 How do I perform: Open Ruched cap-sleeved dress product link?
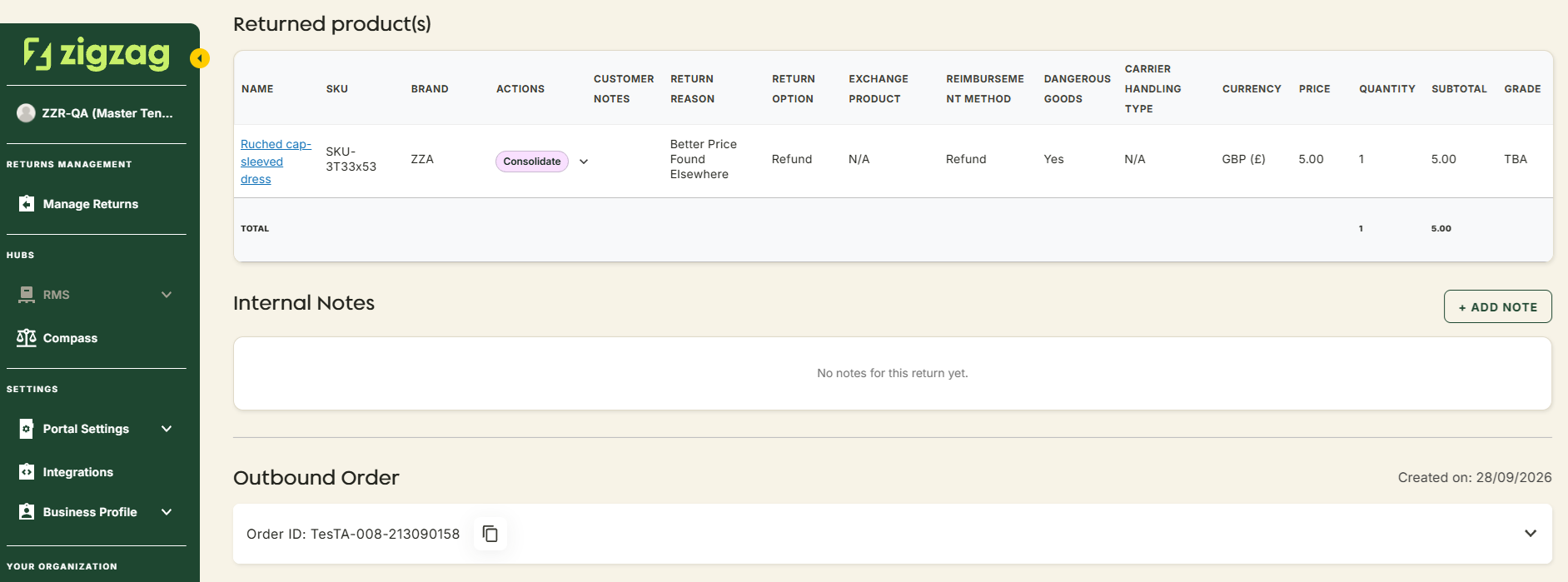tap(276, 162)
